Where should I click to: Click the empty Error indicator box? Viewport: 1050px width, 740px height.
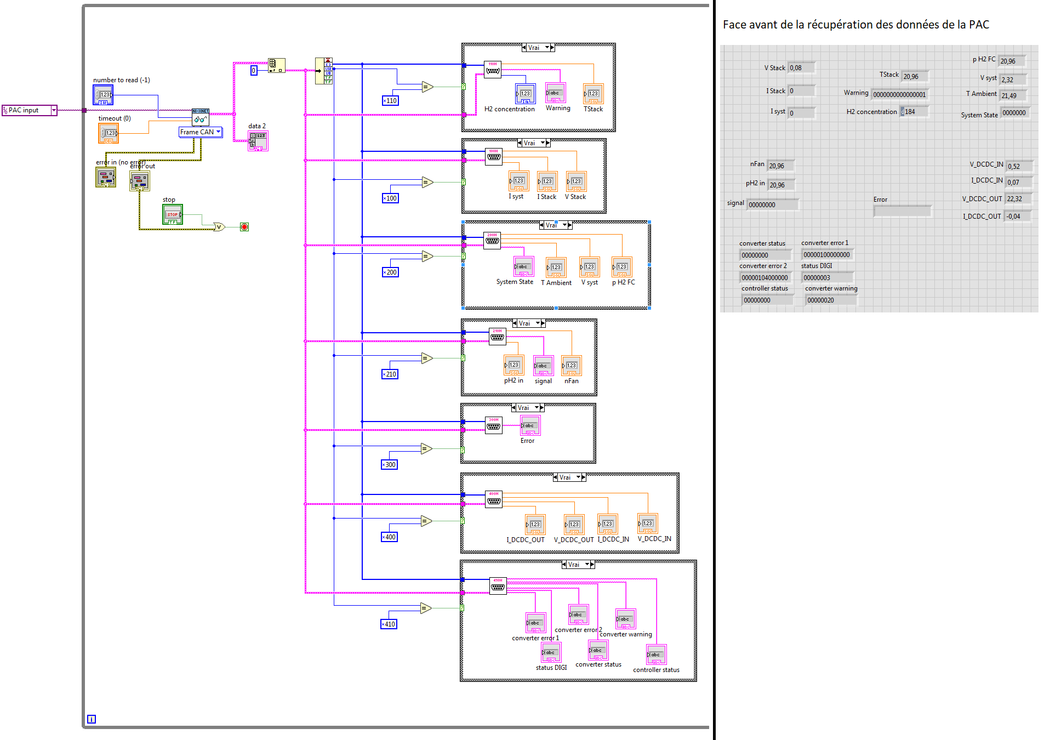[902, 211]
